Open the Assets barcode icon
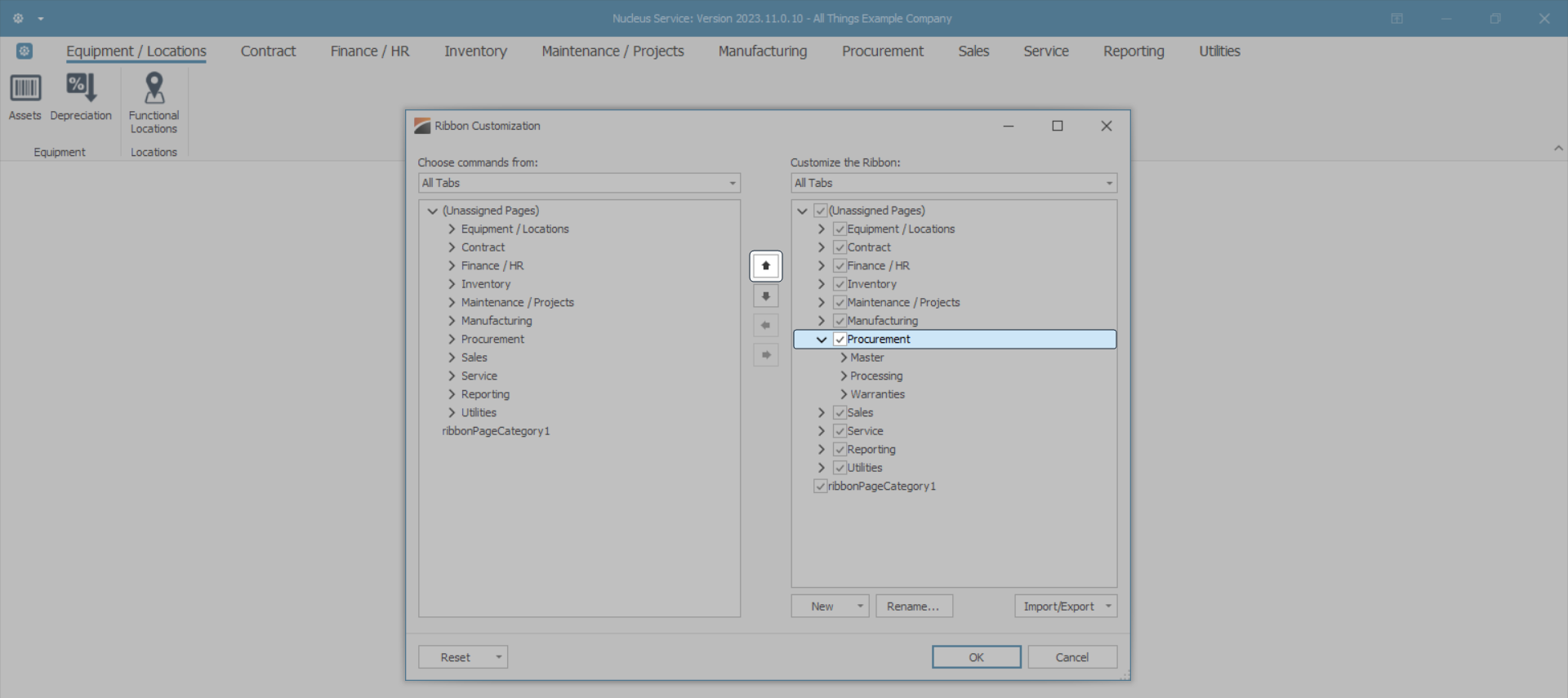The height and width of the screenshot is (698, 1568). click(25, 88)
